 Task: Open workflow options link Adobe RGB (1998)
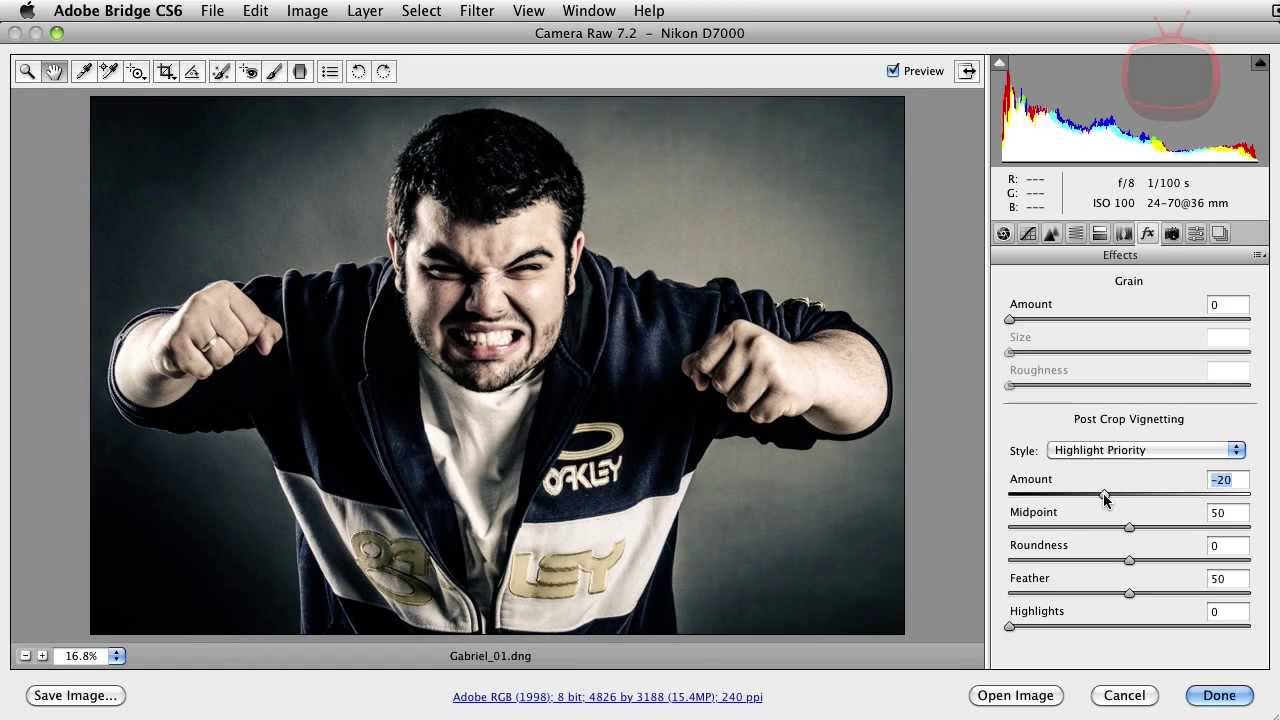(607, 697)
